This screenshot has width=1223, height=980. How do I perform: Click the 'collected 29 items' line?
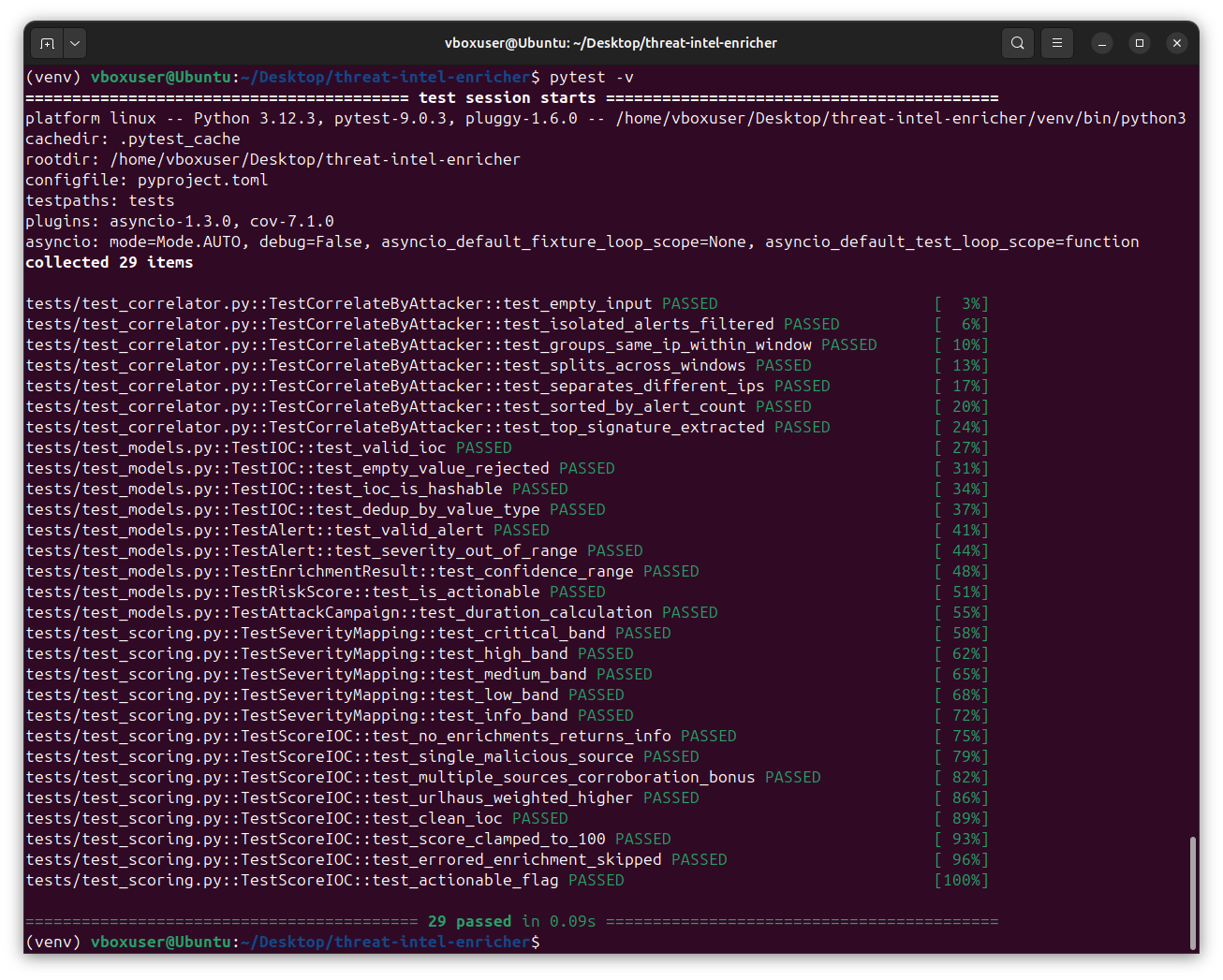click(x=110, y=262)
